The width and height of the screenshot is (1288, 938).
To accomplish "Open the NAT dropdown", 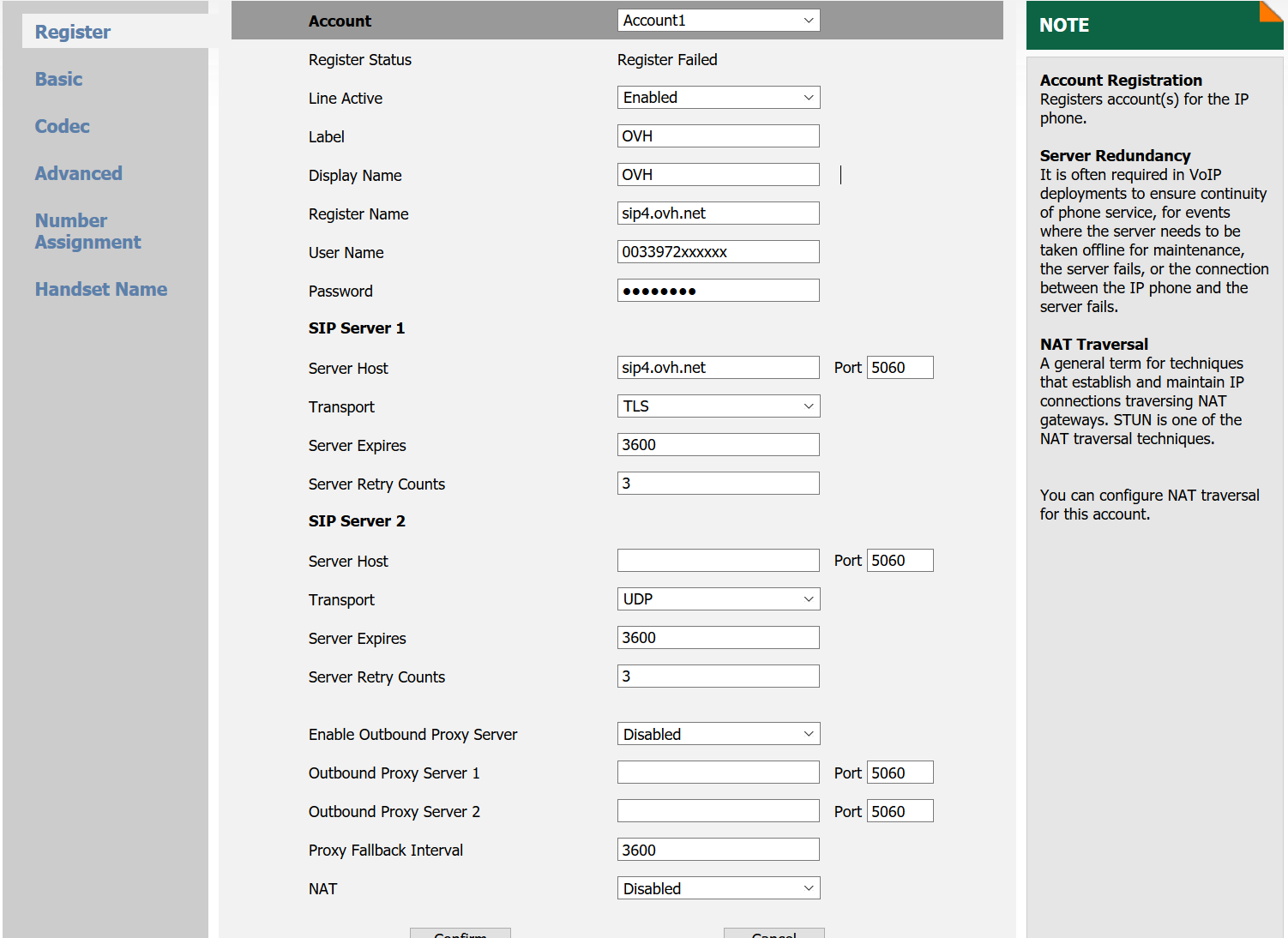I will tap(718, 889).
